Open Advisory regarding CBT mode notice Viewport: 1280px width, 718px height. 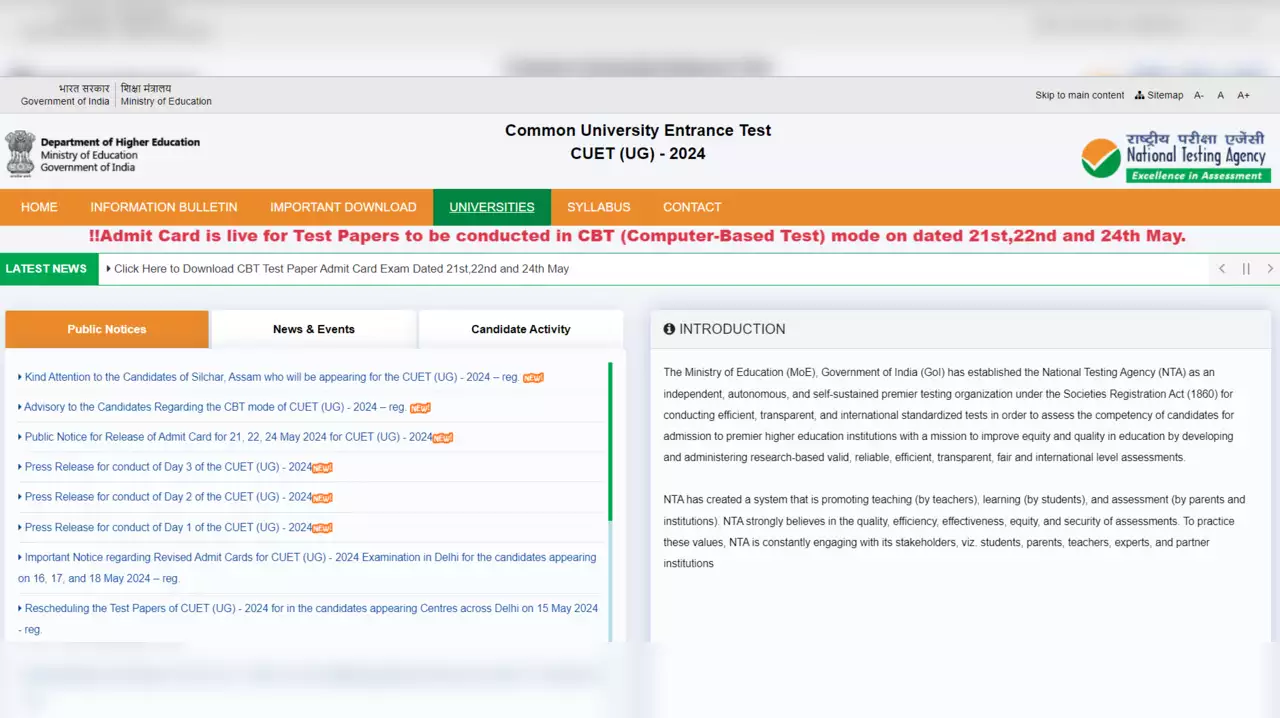(215, 407)
